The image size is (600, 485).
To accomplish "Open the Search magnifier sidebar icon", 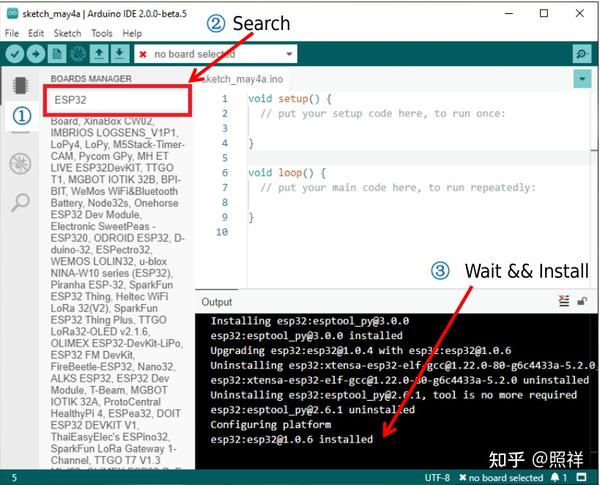I will point(20,202).
